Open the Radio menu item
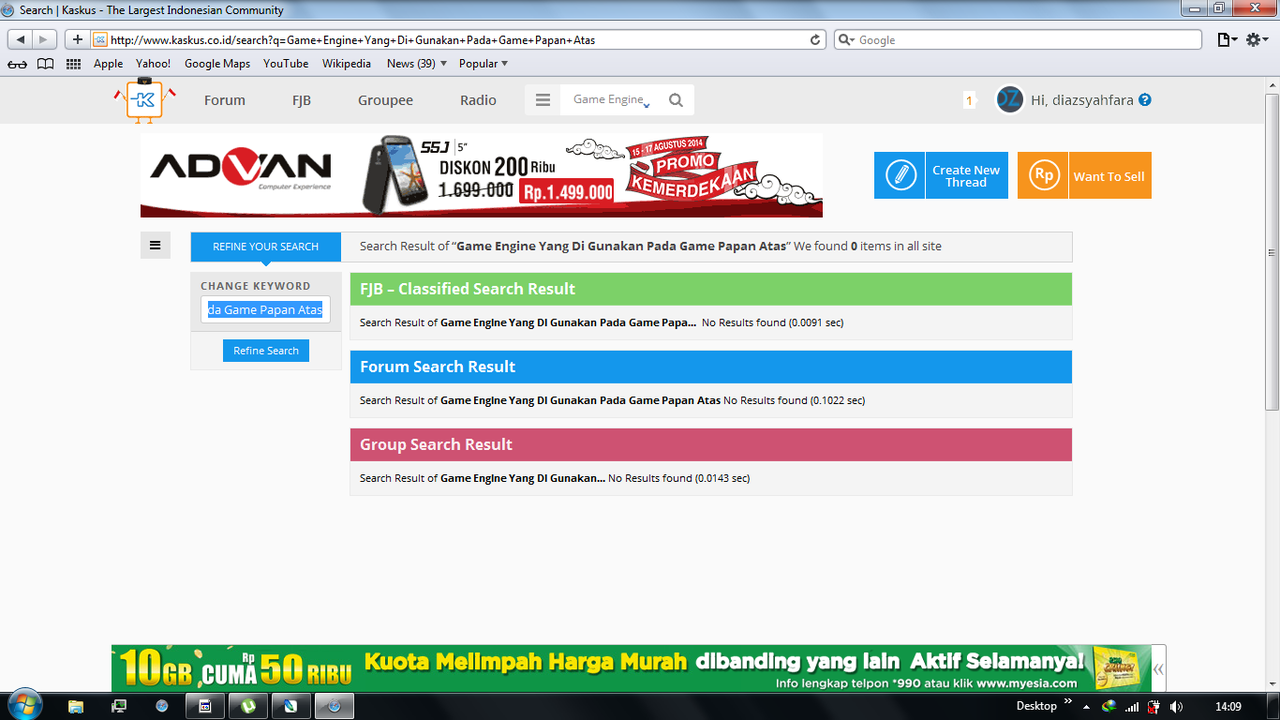1280x720 pixels. (x=478, y=100)
